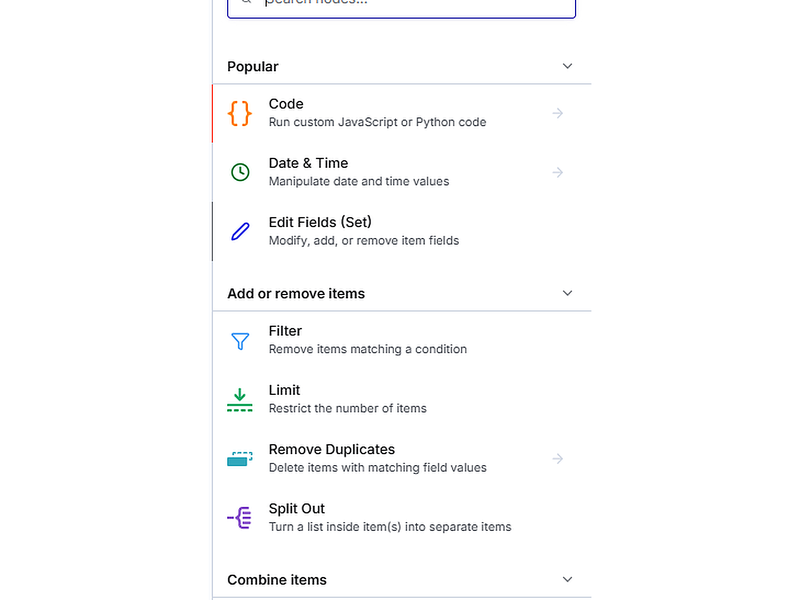Click the teal Remove Duplicates icon
Viewport: 800px width, 600px height.
point(240,459)
